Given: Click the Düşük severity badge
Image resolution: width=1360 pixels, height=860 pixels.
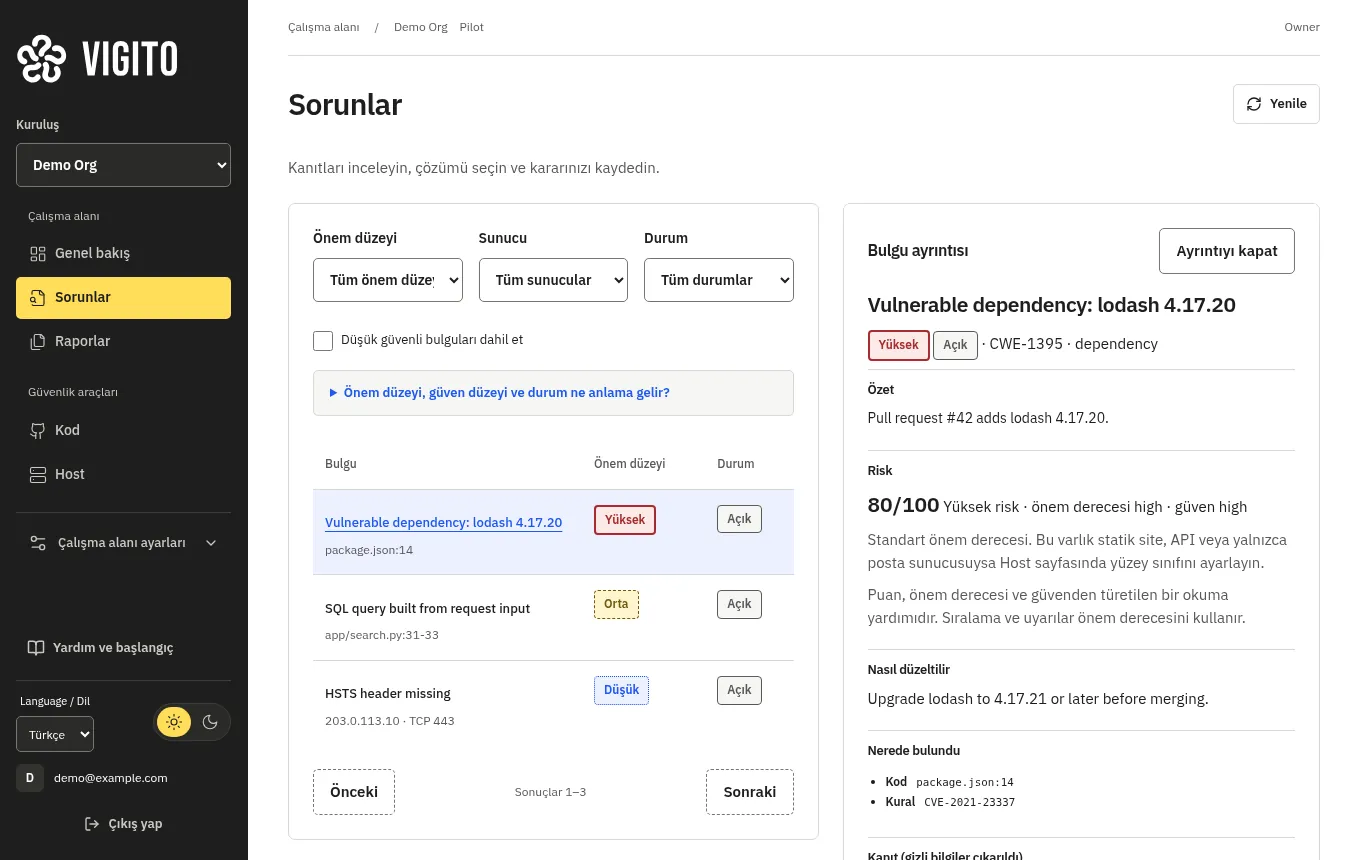Looking at the screenshot, I should (x=621, y=690).
